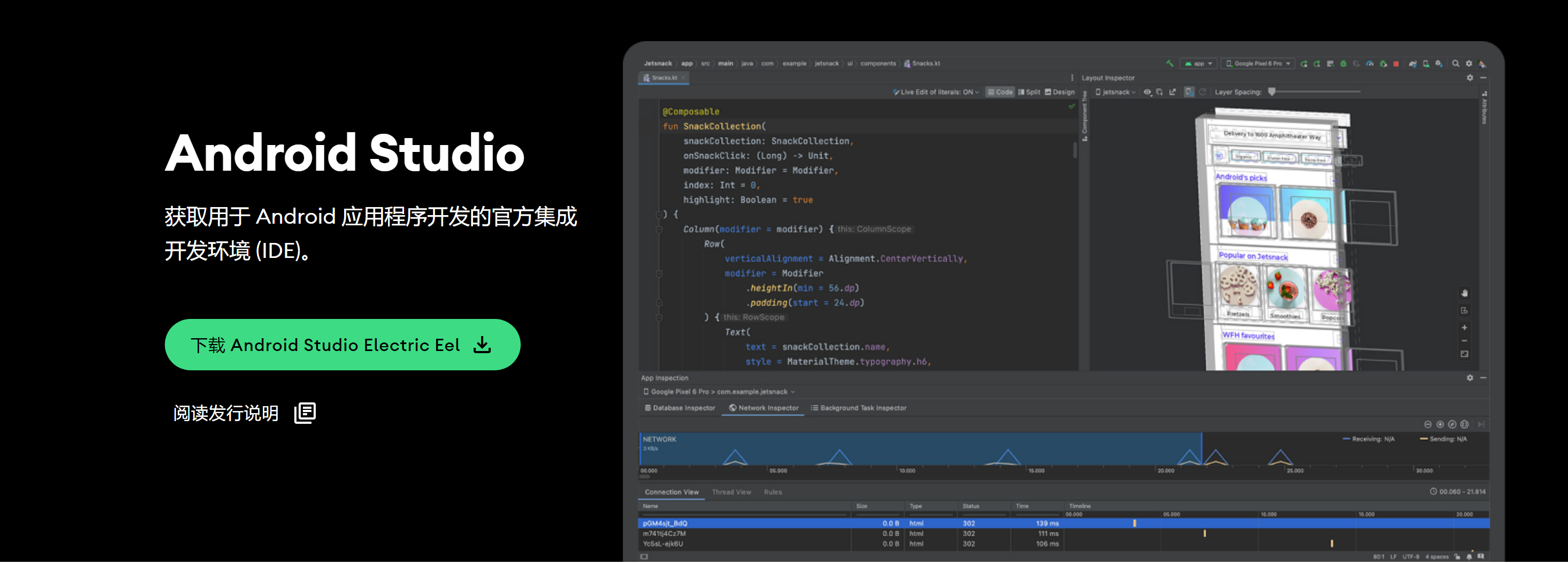Viewport: 1568px width, 564px height.
Task: Switch to Connection View tab
Action: [672, 492]
